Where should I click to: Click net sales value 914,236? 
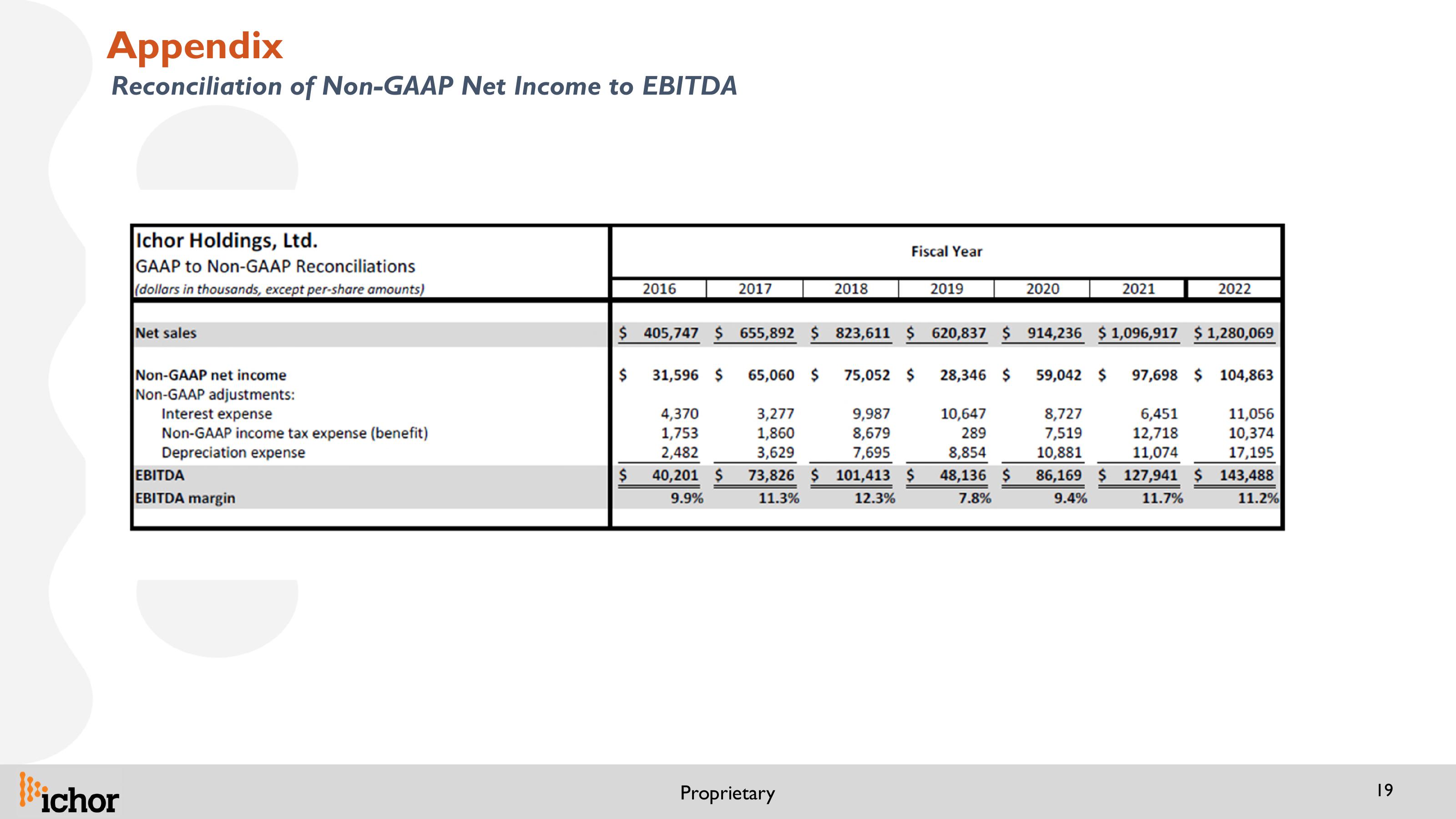tap(1055, 333)
